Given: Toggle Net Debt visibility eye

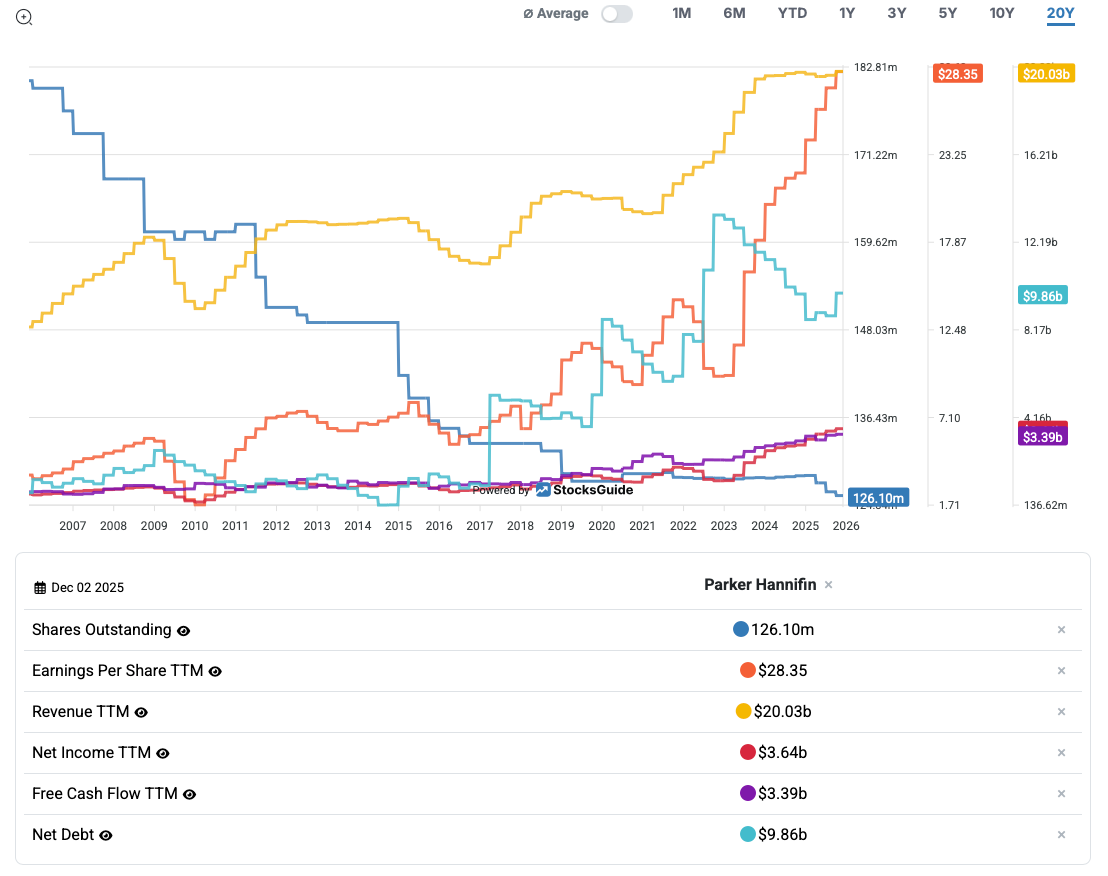Looking at the screenshot, I should 106,836.
